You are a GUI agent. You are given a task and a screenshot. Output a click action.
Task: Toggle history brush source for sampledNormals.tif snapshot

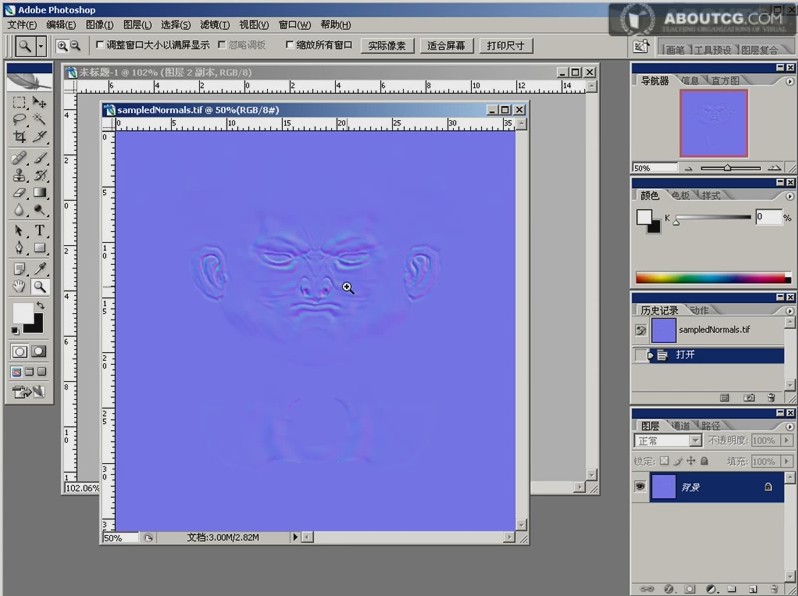point(640,330)
